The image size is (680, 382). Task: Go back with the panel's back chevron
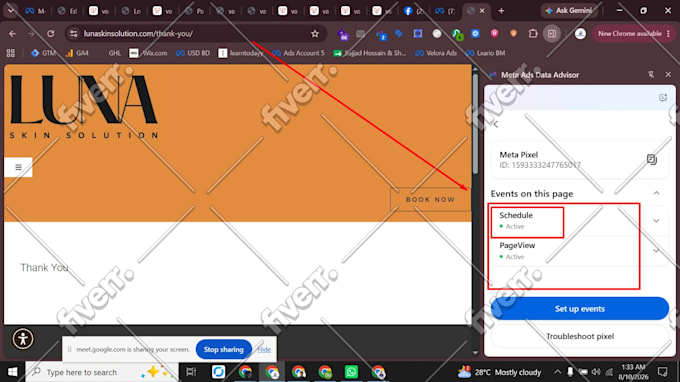tap(496, 124)
